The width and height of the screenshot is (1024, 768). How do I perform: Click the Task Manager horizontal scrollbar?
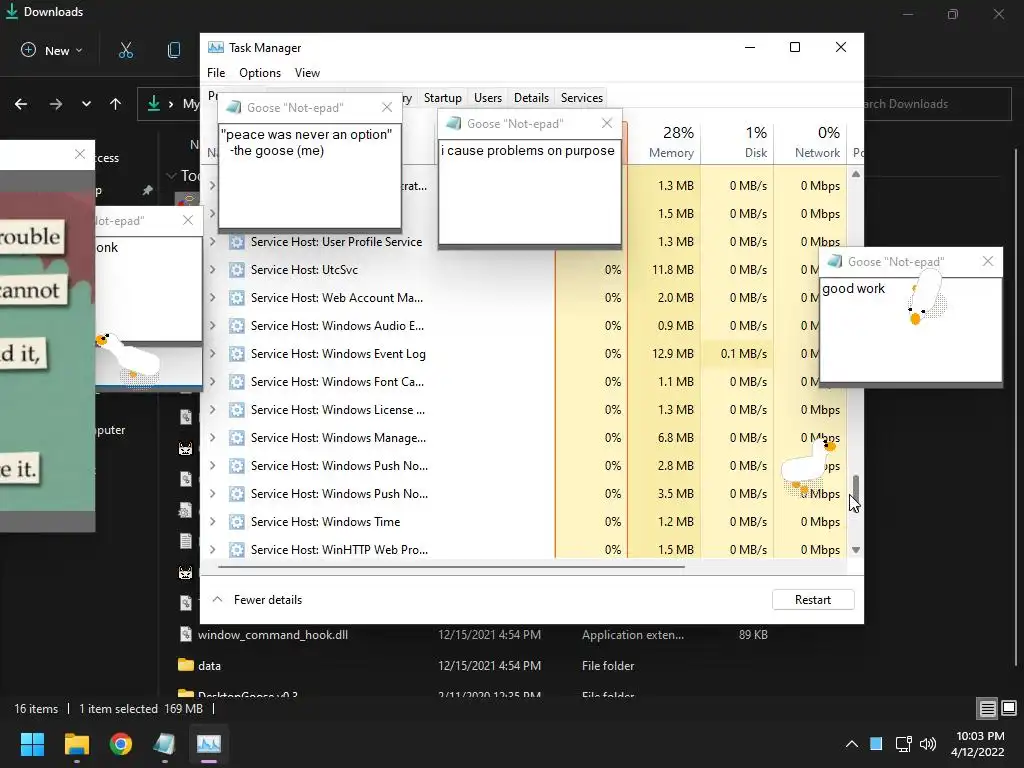pyautogui.click(x=451, y=567)
